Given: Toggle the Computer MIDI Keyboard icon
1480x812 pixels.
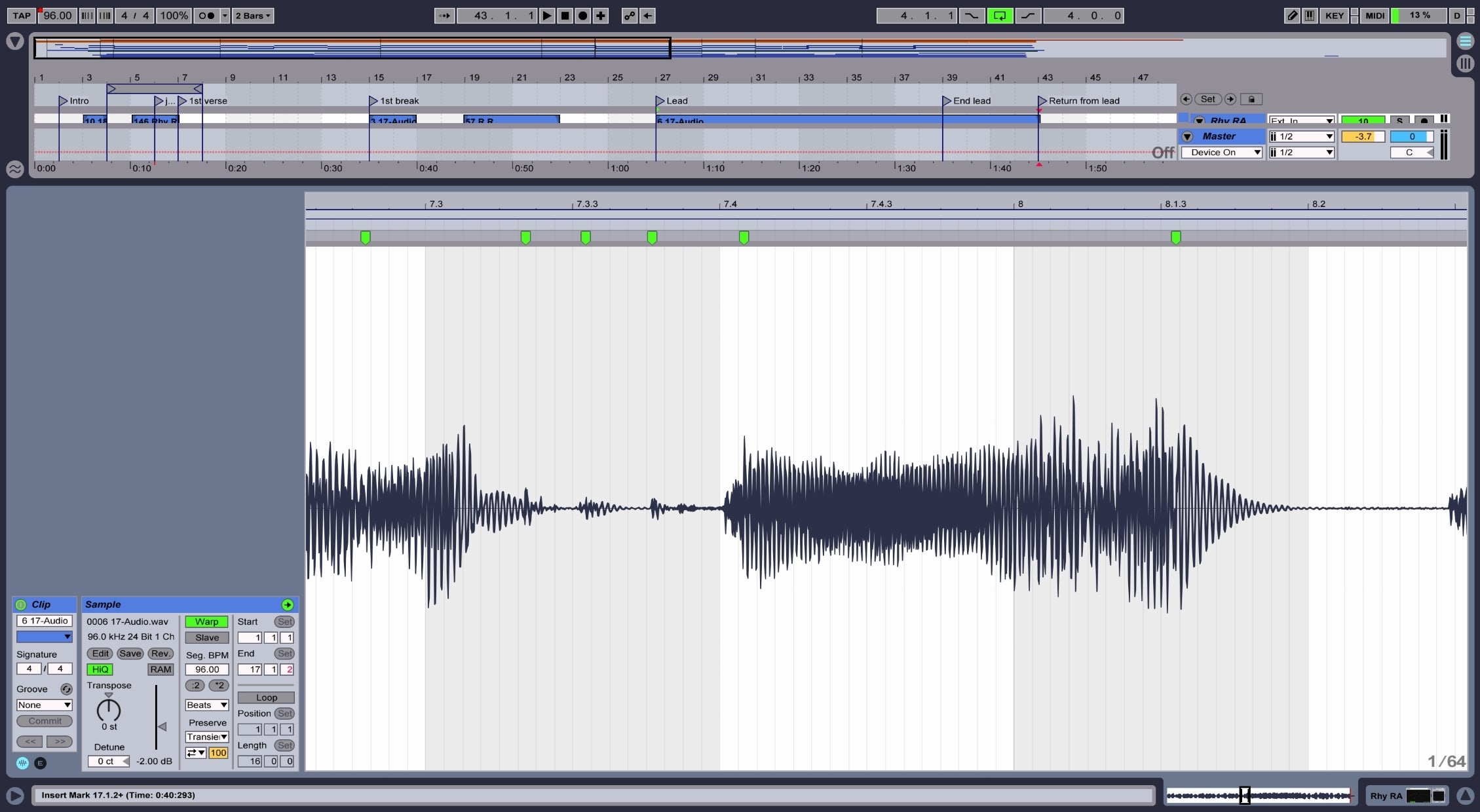Looking at the screenshot, I should [x=1310, y=16].
